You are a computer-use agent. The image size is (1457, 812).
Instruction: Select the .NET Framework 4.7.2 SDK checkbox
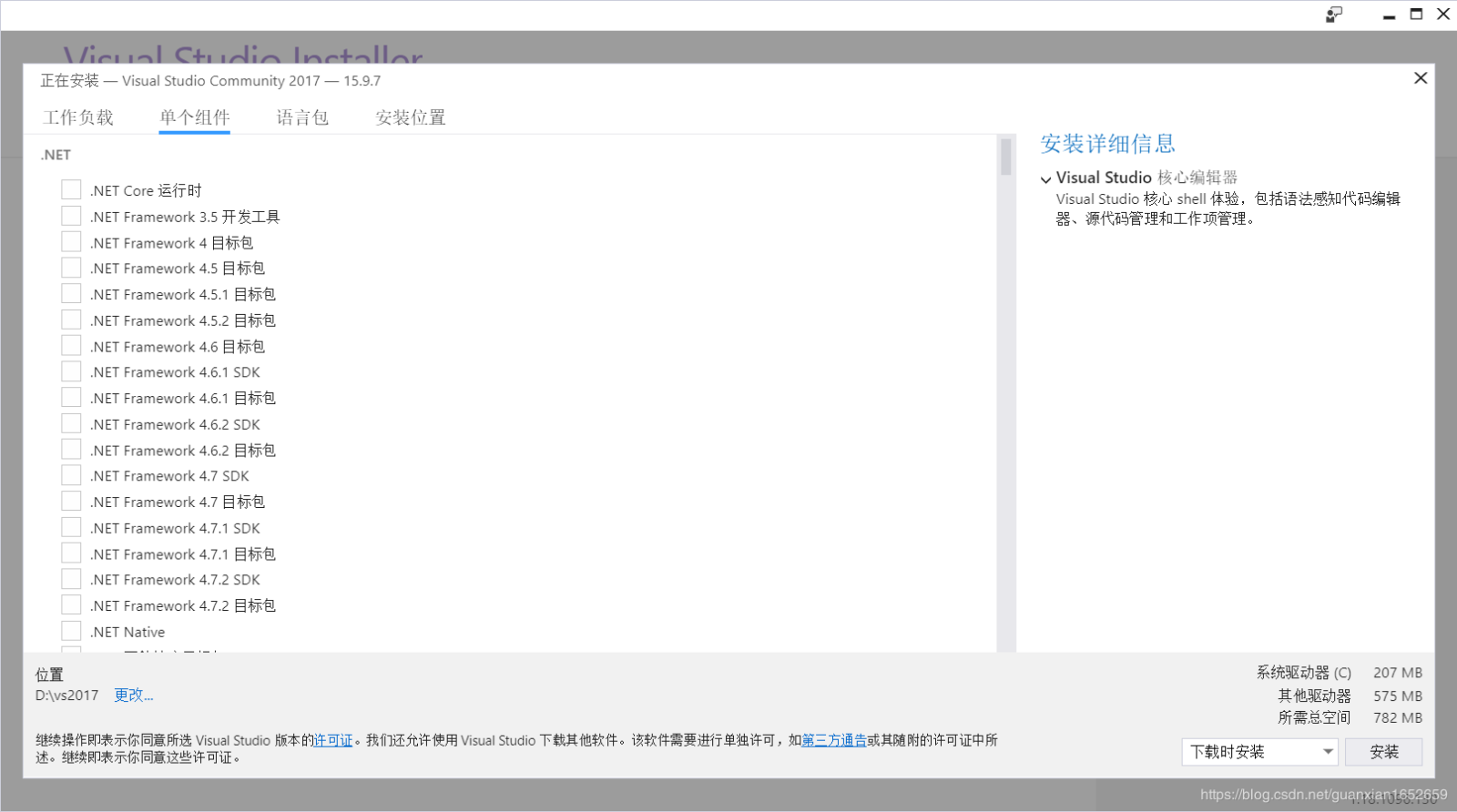(x=71, y=579)
